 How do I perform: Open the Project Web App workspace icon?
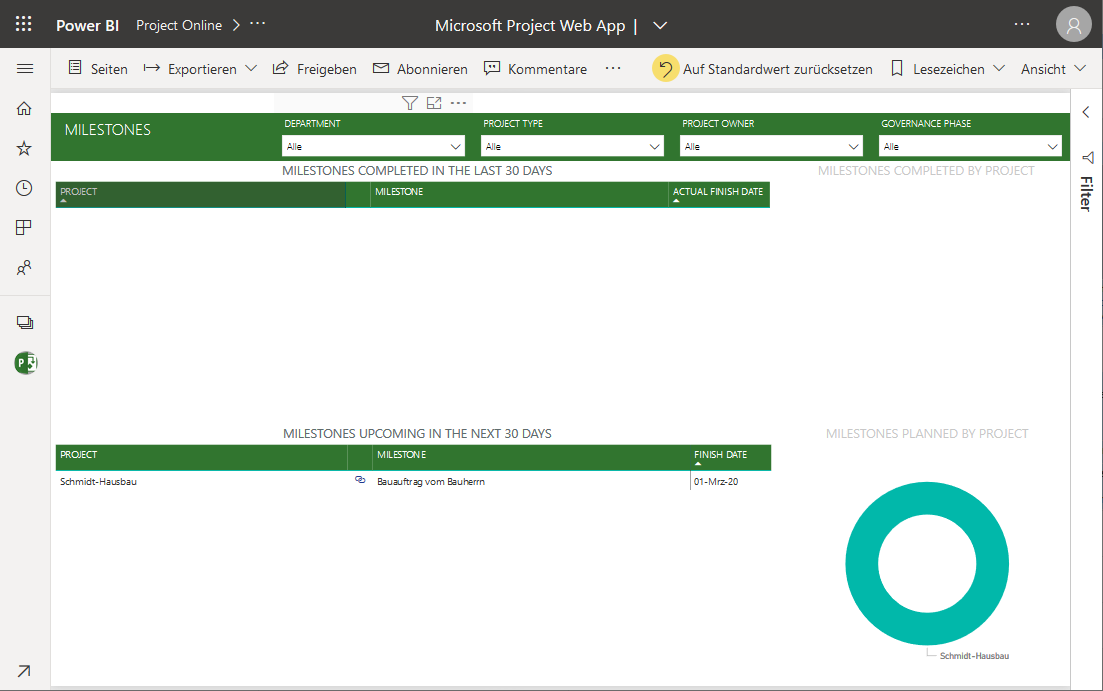[x=26, y=363]
